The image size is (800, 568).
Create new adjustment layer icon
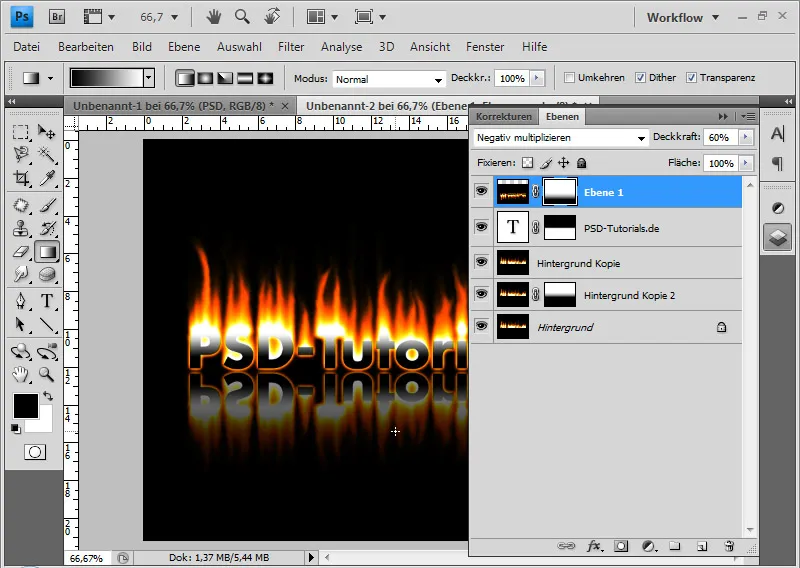pos(648,546)
